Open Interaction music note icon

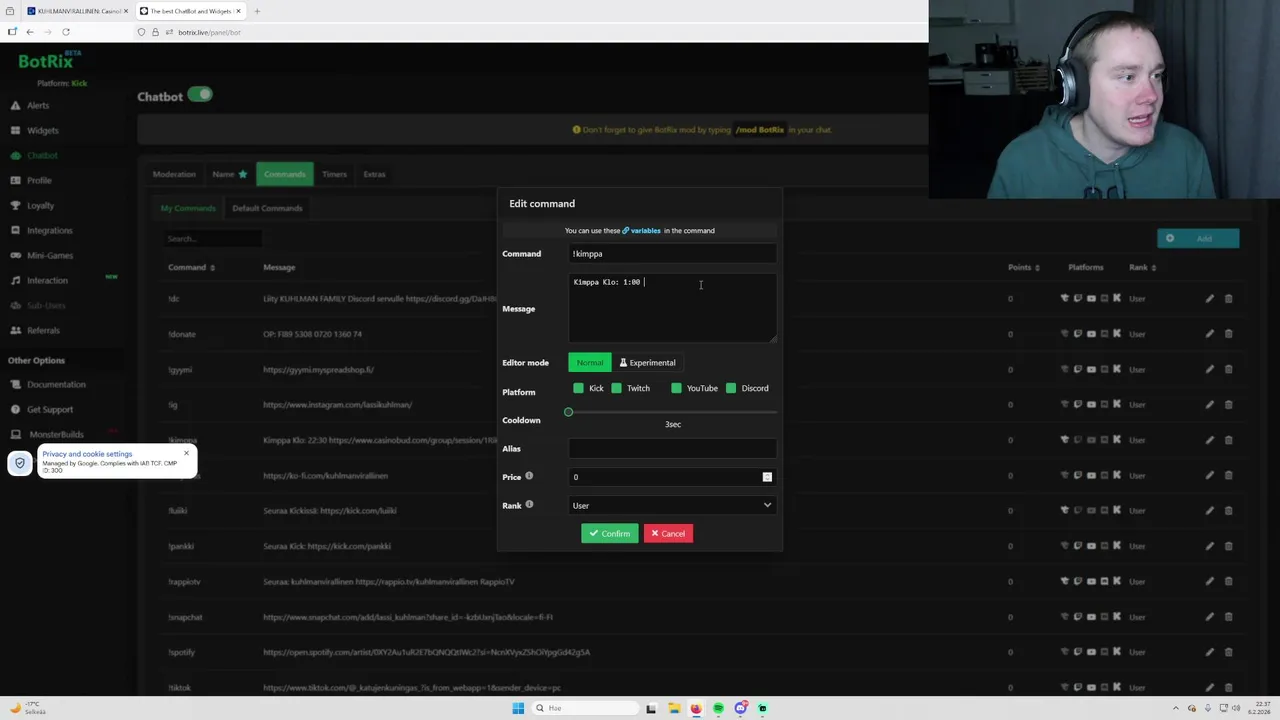pyautogui.click(x=15, y=280)
